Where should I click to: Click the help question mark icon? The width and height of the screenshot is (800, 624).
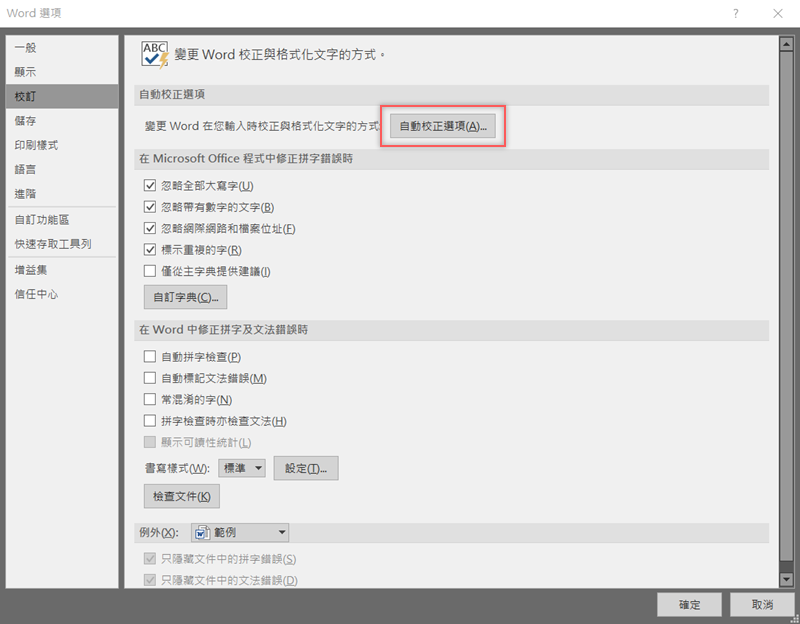click(735, 14)
